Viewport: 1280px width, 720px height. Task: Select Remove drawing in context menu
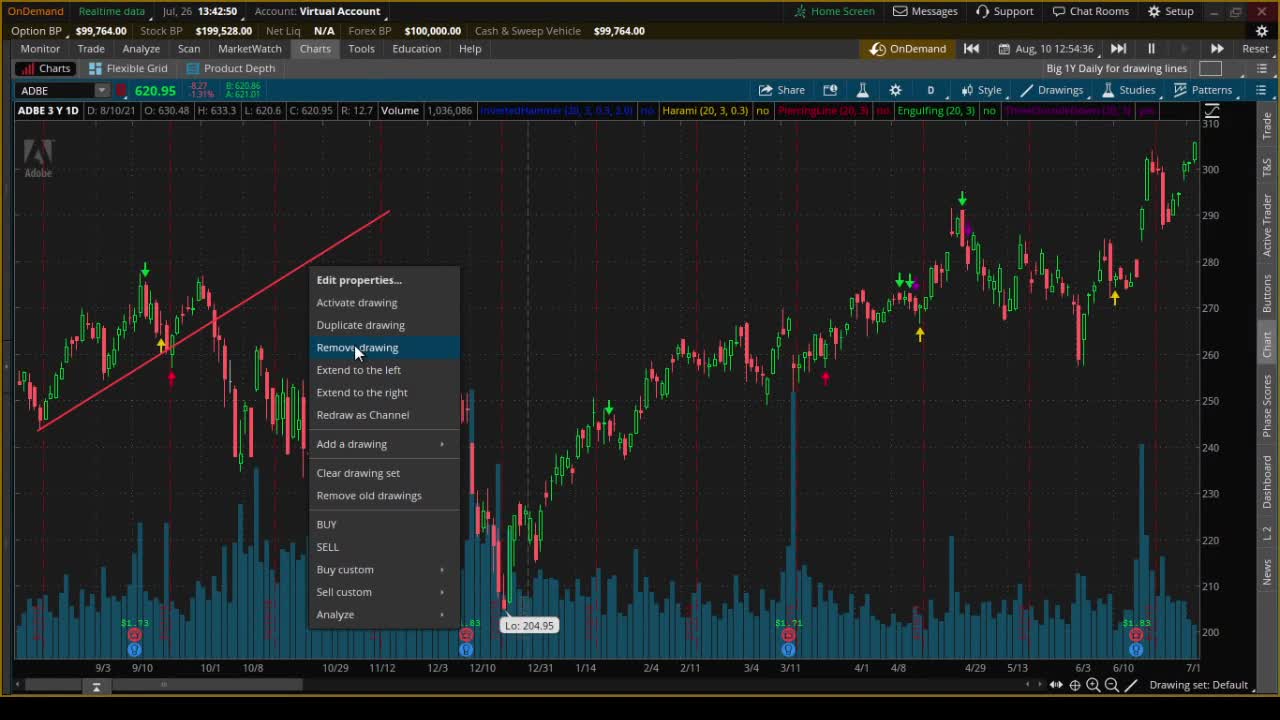384,347
